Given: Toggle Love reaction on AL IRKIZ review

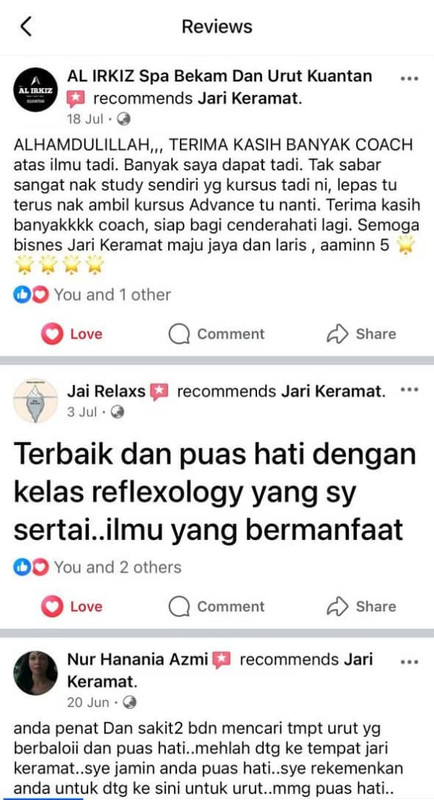Looking at the screenshot, I should point(72,334).
